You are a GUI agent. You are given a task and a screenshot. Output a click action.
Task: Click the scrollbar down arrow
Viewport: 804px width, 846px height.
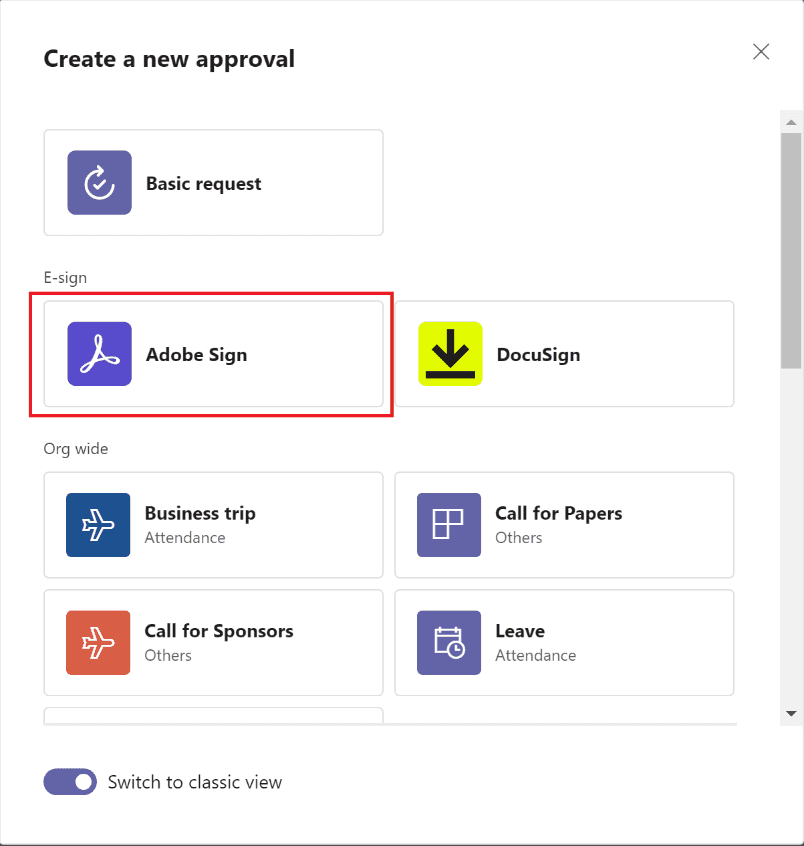click(791, 714)
